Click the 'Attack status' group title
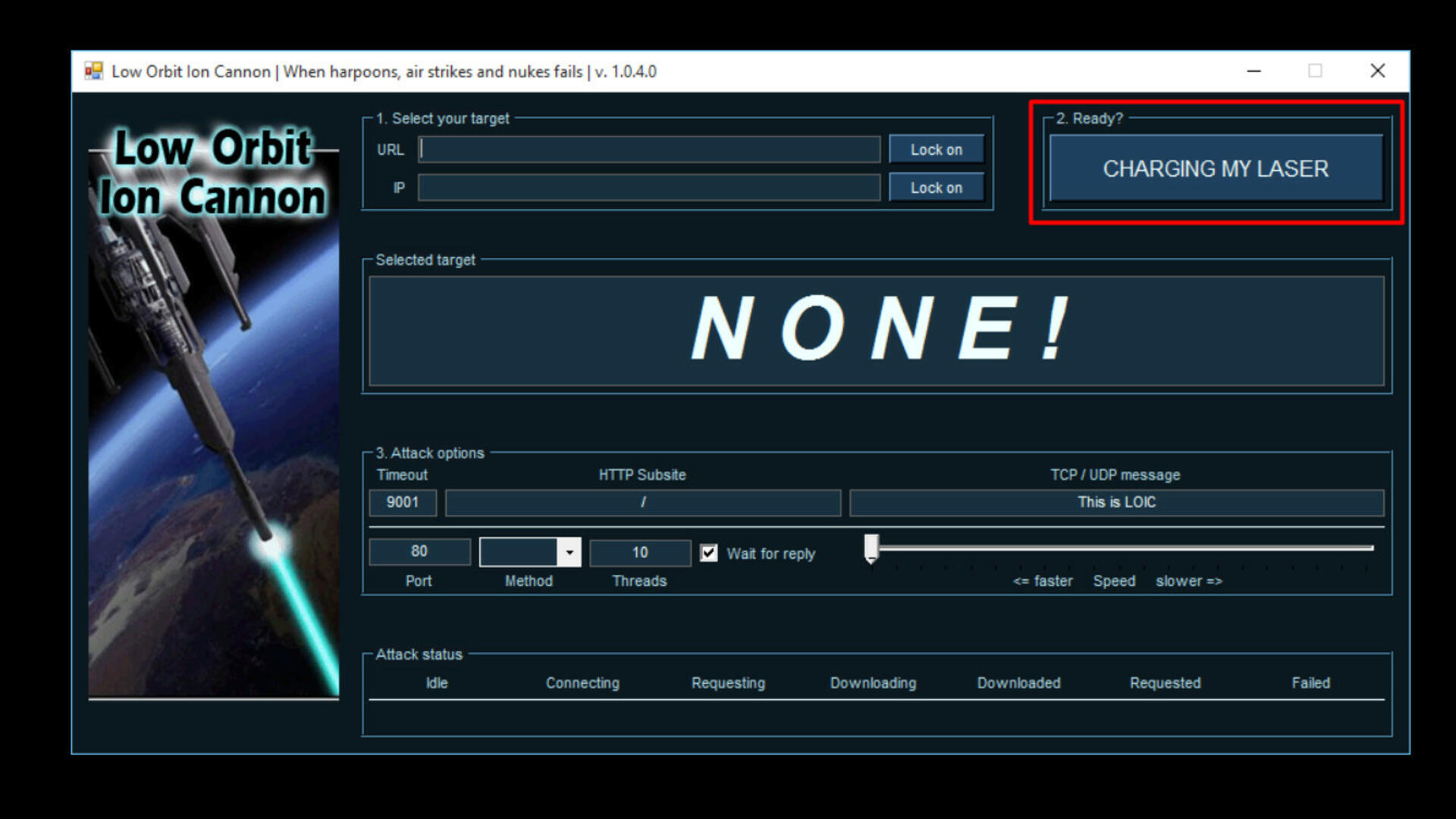Image resolution: width=1456 pixels, height=819 pixels. coord(419,654)
